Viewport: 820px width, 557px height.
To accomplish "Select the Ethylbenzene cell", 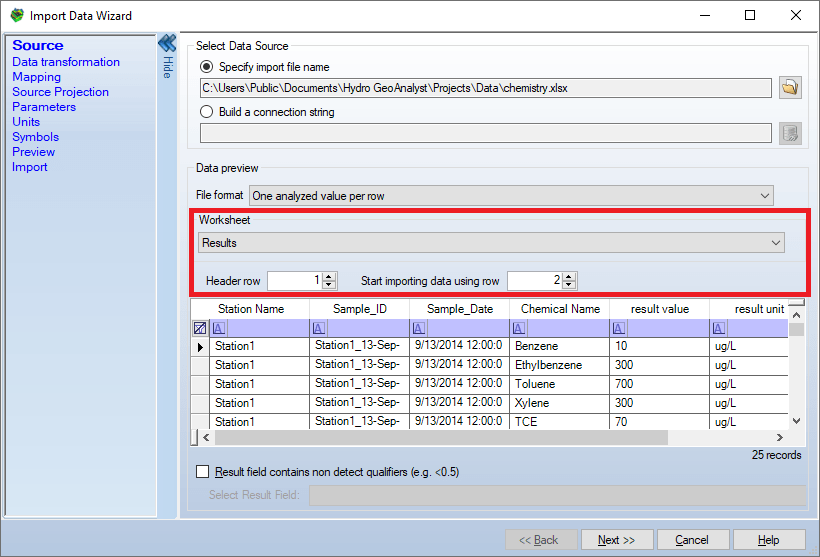I will [x=559, y=365].
